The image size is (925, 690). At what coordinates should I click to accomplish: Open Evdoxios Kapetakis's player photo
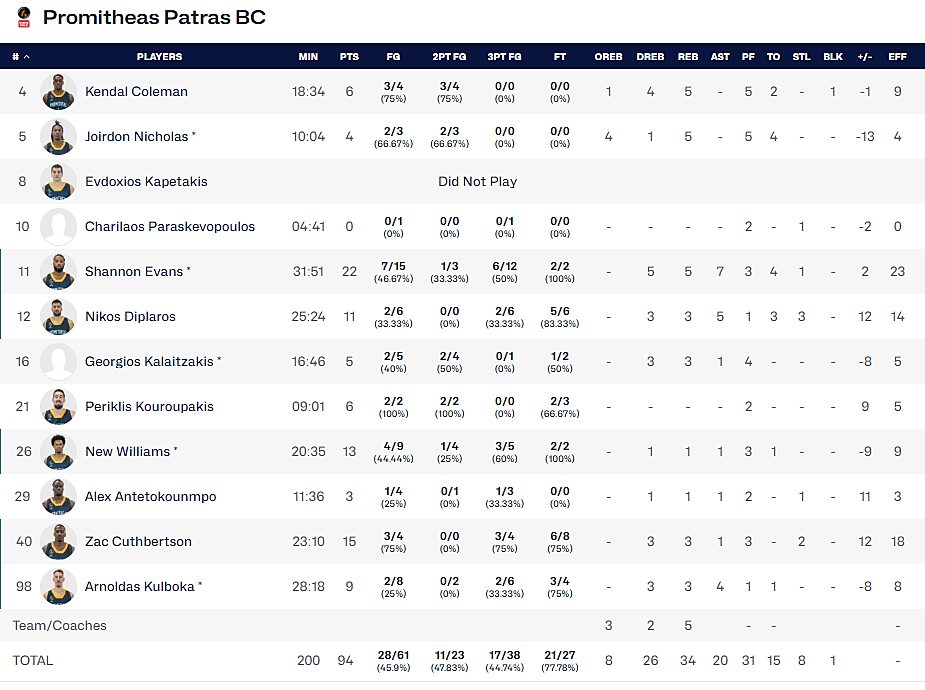click(58, 182)
